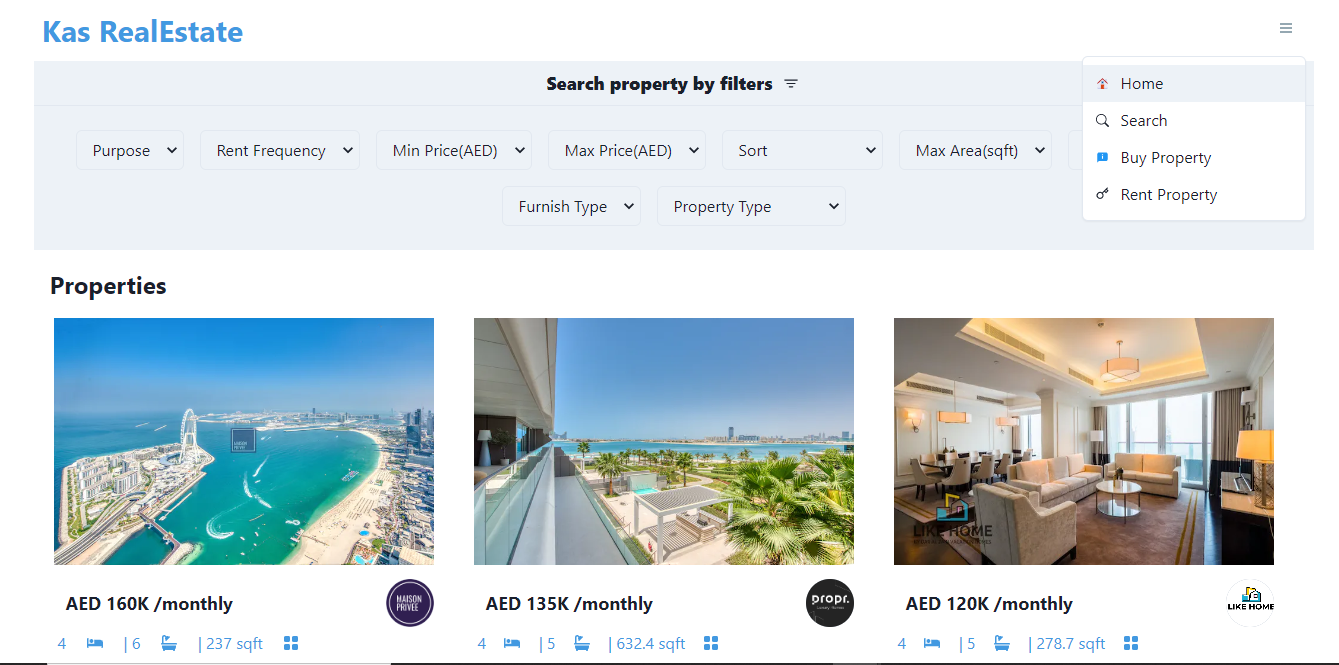
Task: Click the bathtub icon under AED 135K listing
Action: tap(581, 643)
